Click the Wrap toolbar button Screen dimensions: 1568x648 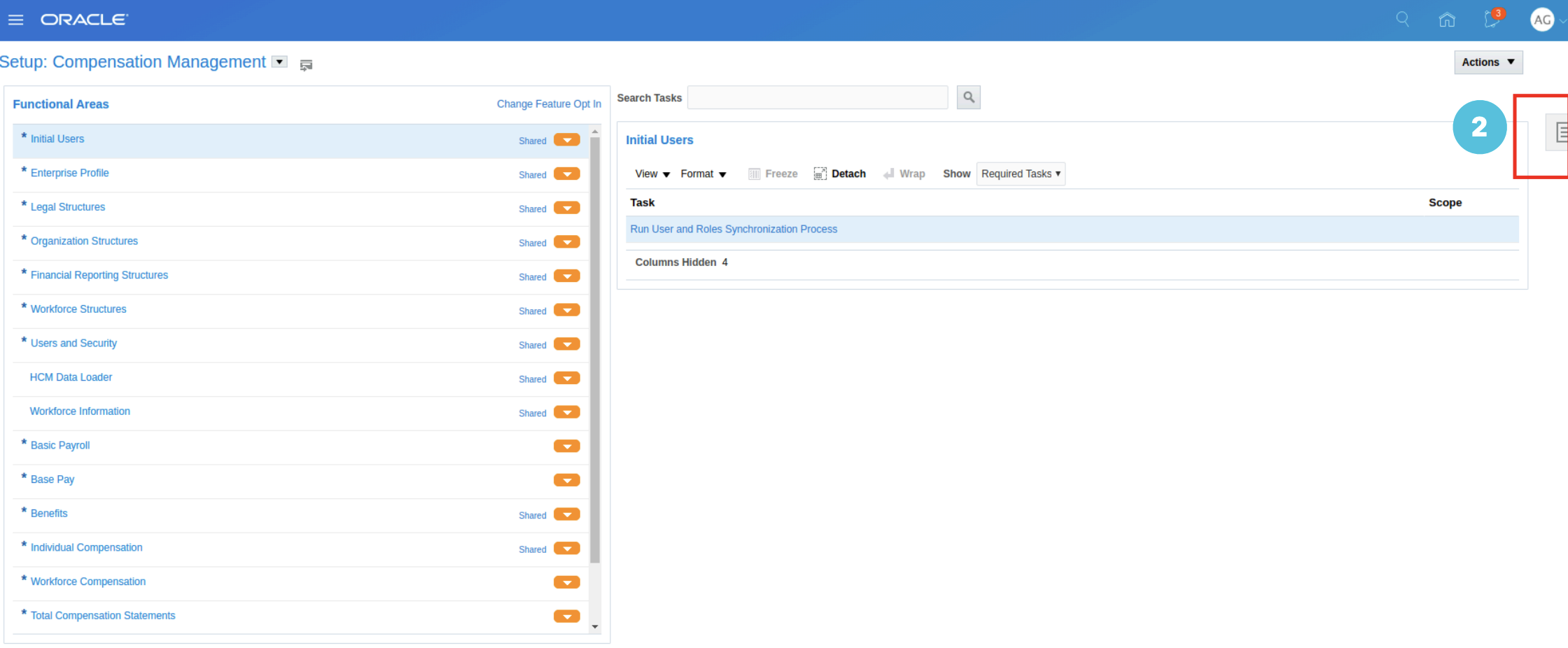[904, 174]
